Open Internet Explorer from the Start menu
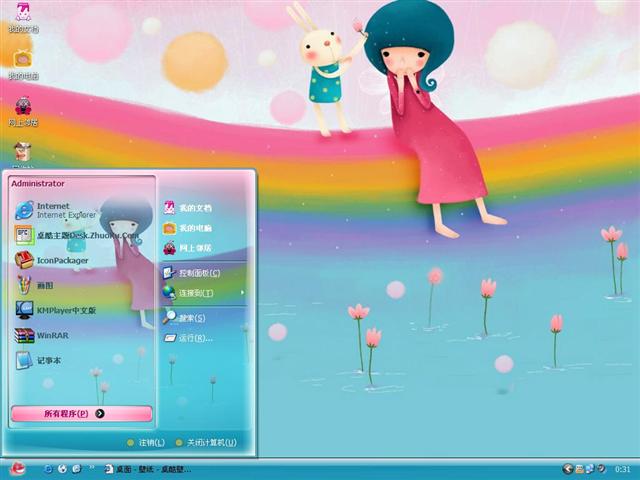 [56, 210]
